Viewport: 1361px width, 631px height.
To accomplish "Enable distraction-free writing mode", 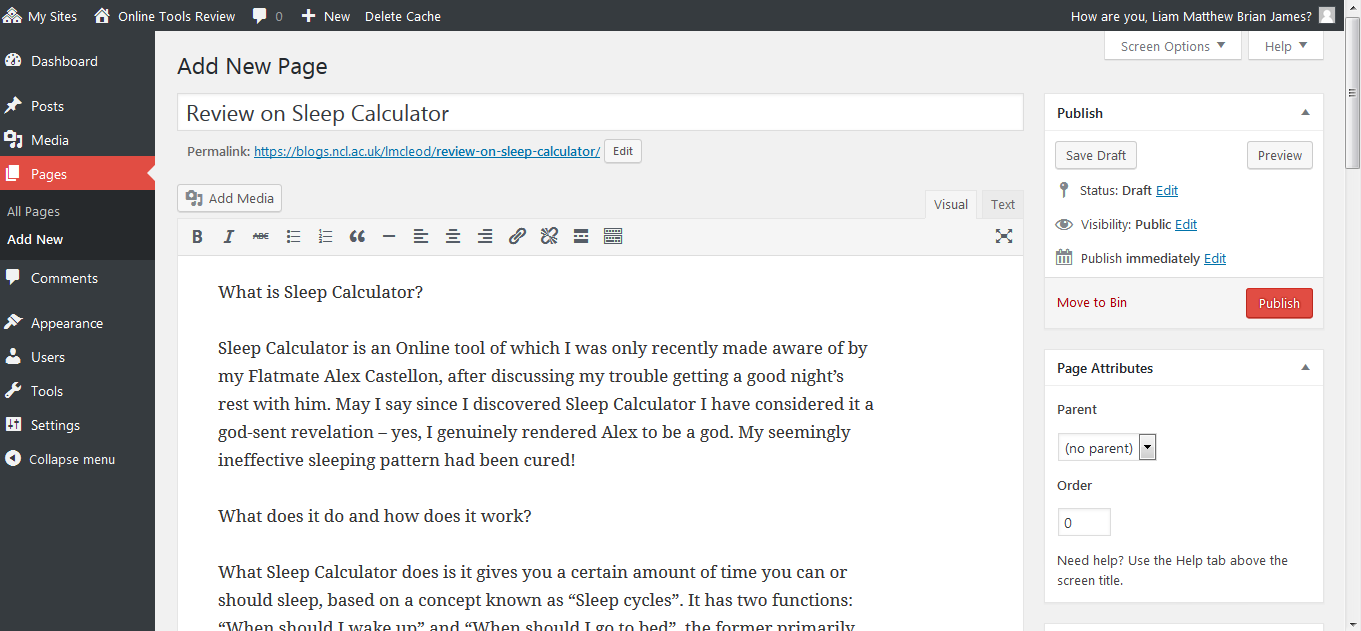I will (x=1004, y=236).
